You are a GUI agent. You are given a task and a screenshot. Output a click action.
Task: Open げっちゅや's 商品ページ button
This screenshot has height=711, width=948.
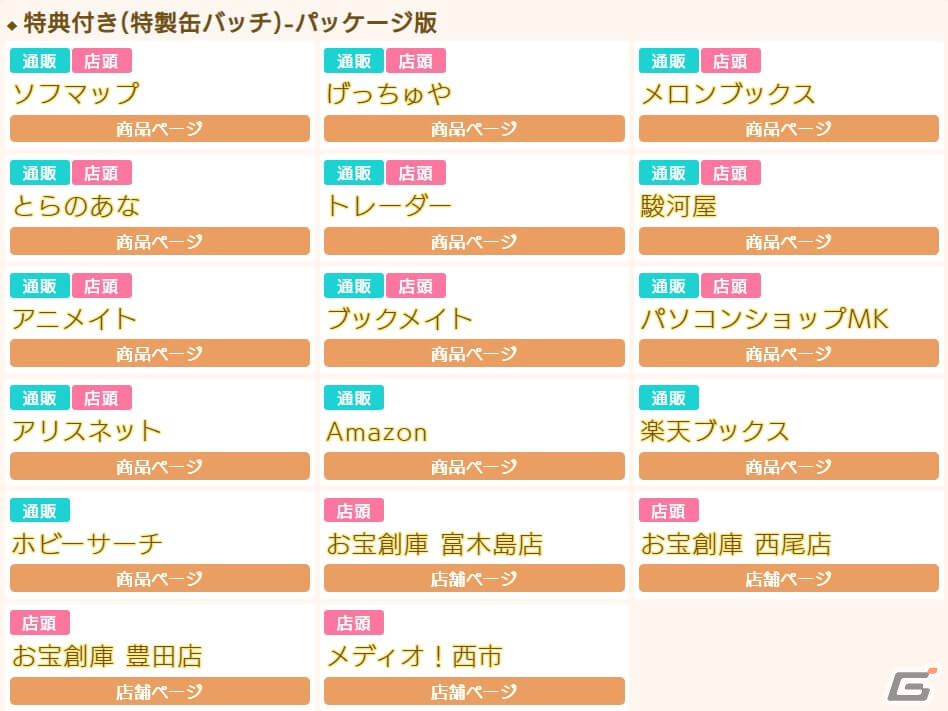tap(474, 129)
